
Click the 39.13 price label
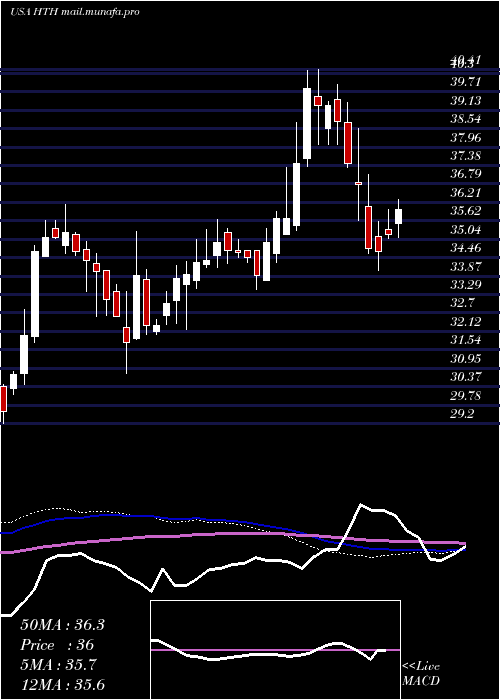point(466,100)
